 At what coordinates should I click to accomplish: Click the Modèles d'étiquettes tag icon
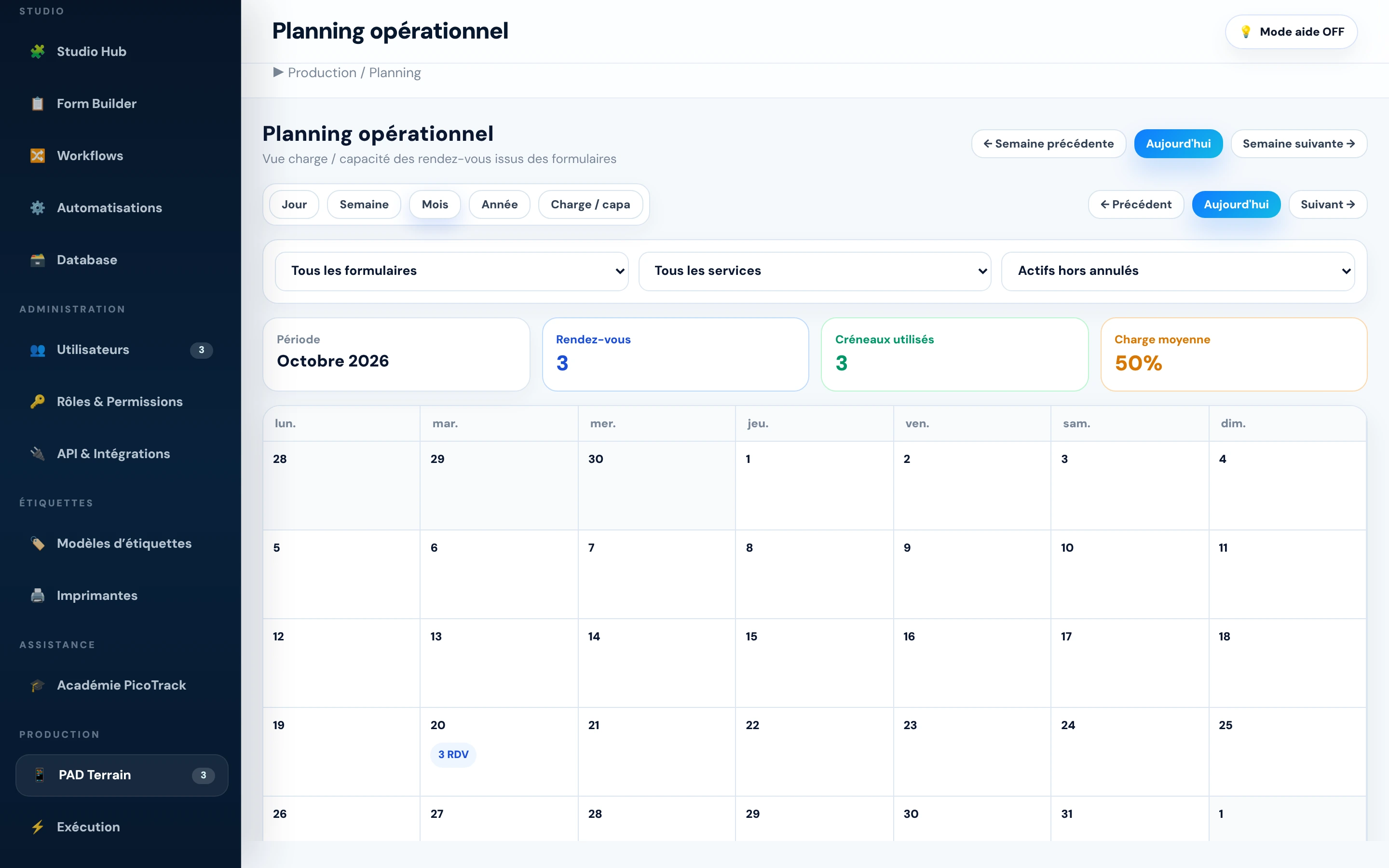coord(38,543)
